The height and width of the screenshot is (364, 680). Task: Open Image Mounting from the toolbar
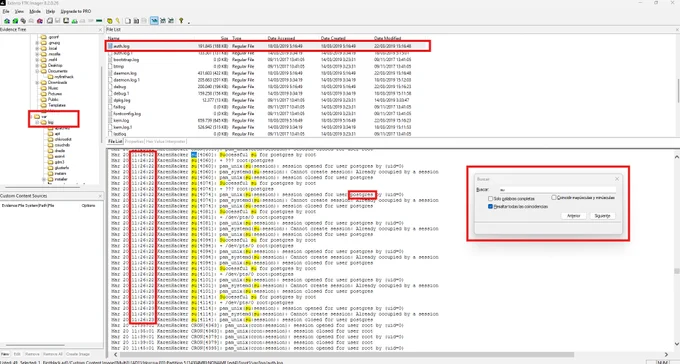point(23,20)
